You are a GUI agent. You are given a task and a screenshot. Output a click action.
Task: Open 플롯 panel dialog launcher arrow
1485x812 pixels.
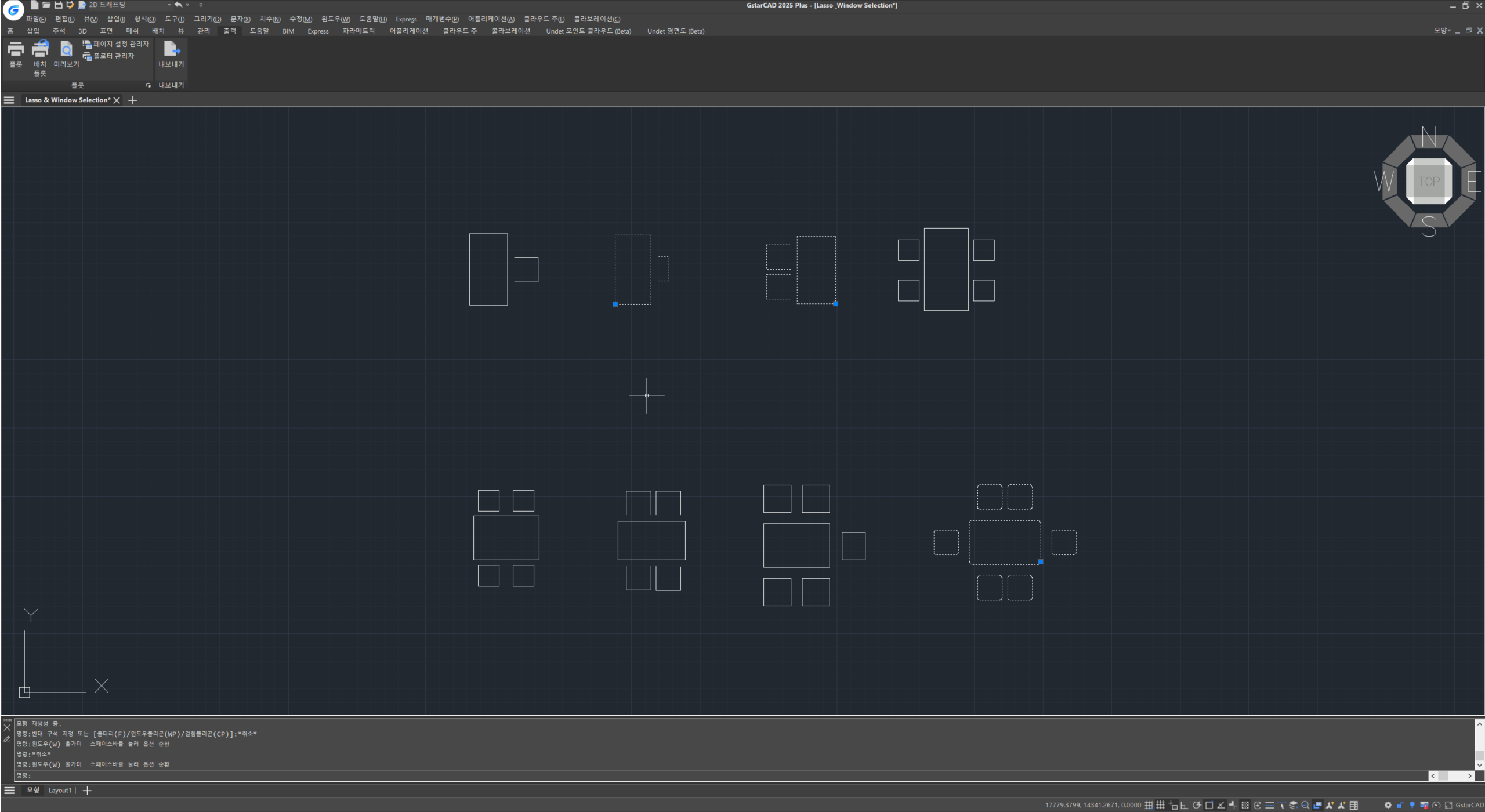click(148, 85)
